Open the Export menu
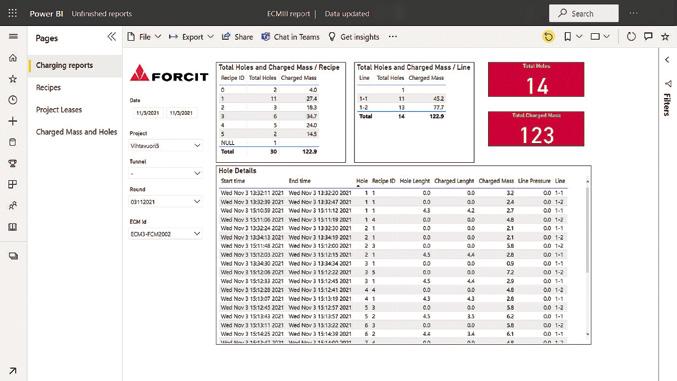 click(191, 37)
